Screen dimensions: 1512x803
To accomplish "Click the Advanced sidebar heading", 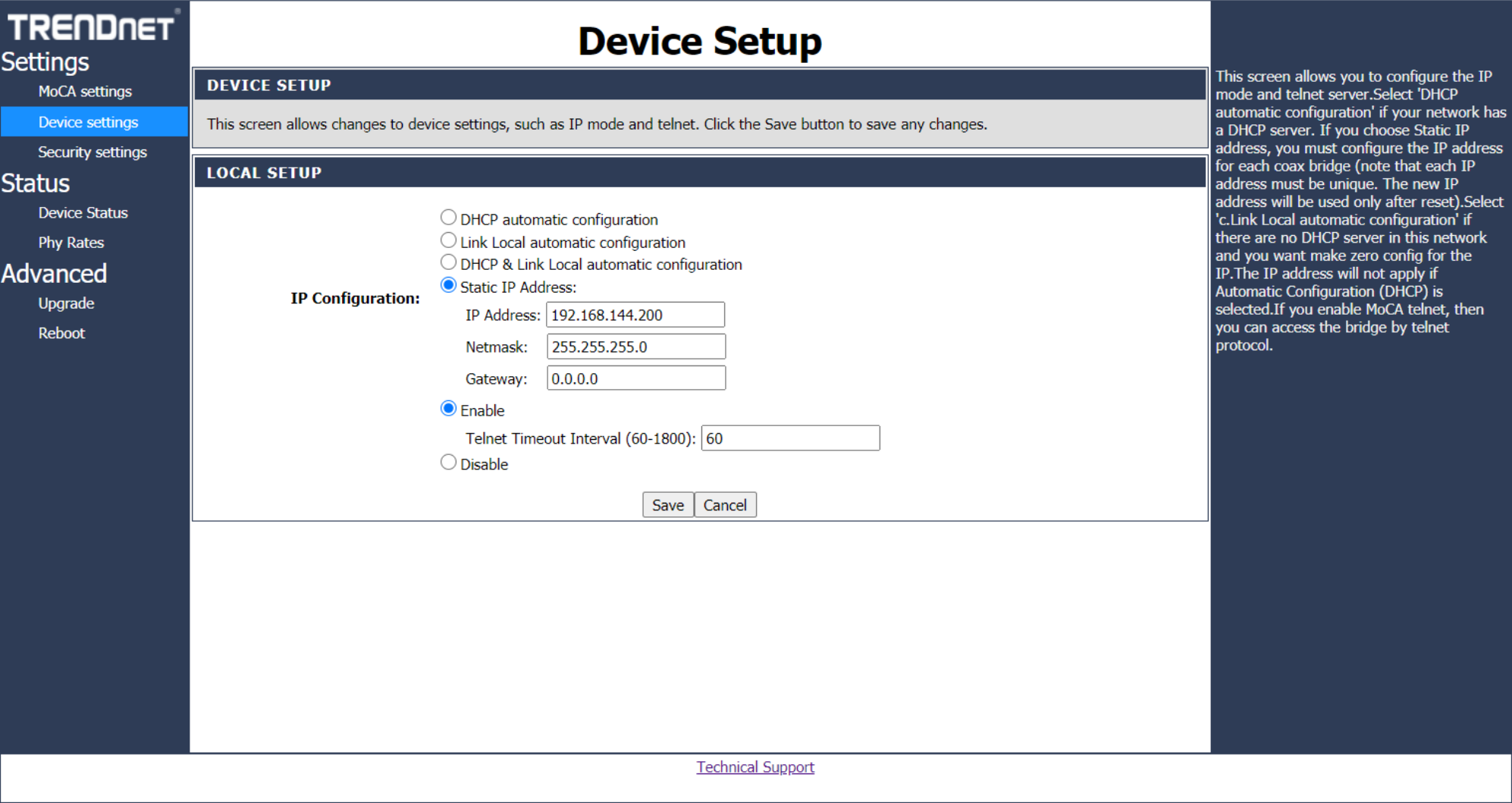I will tap(54, 274).
